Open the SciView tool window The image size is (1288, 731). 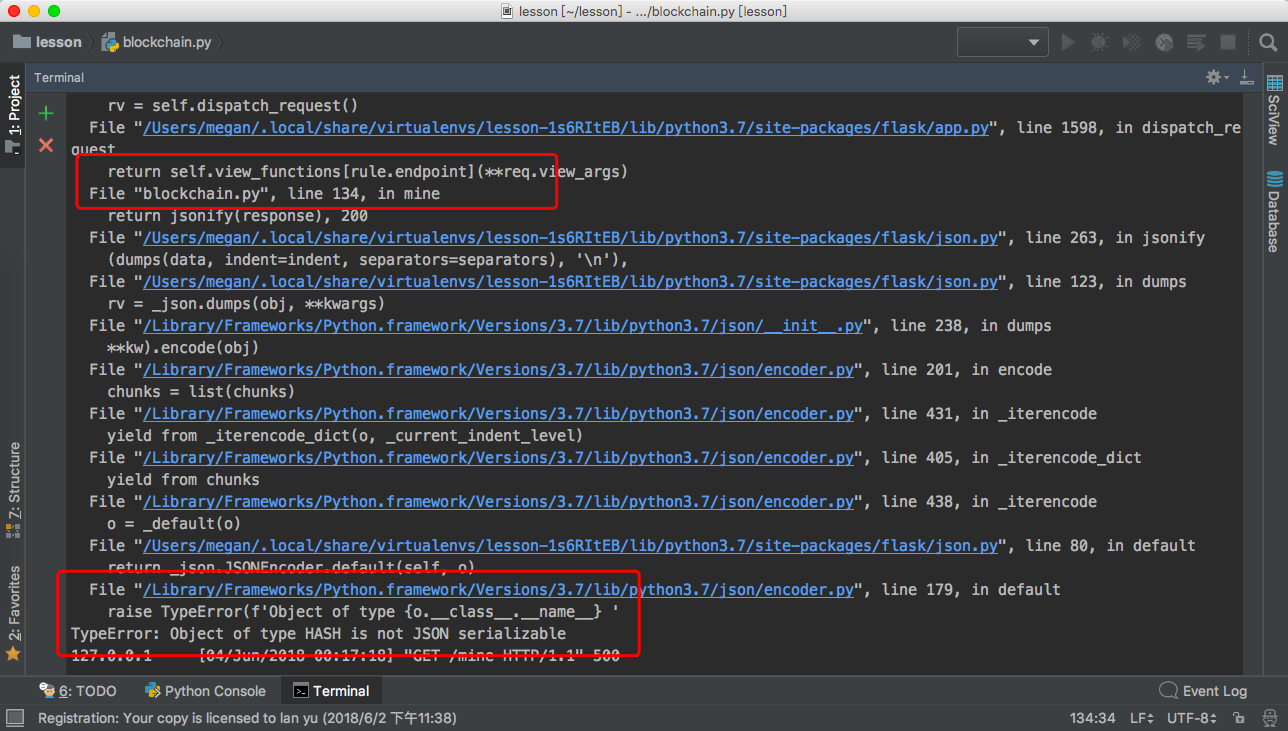(x=1273, y=110)
